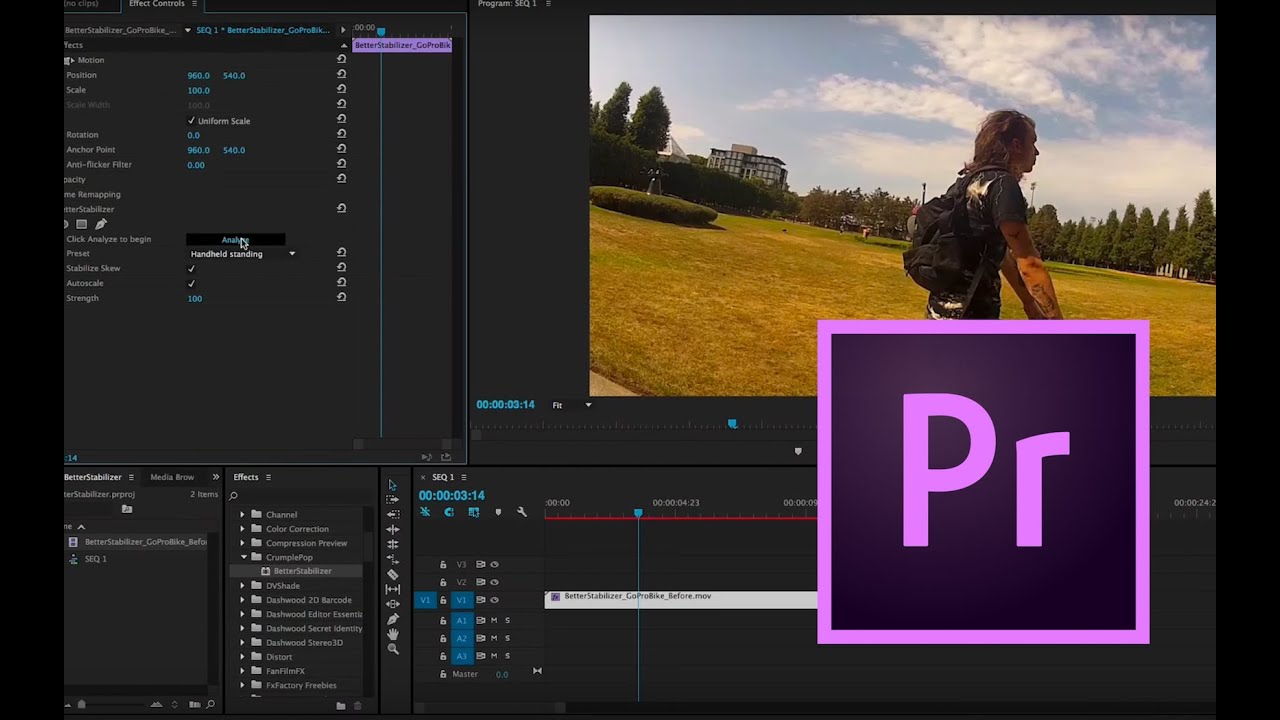1280x720 pixels.
Task: Click the Program monitor playhead handle
Action: click(x=732, y=424)
